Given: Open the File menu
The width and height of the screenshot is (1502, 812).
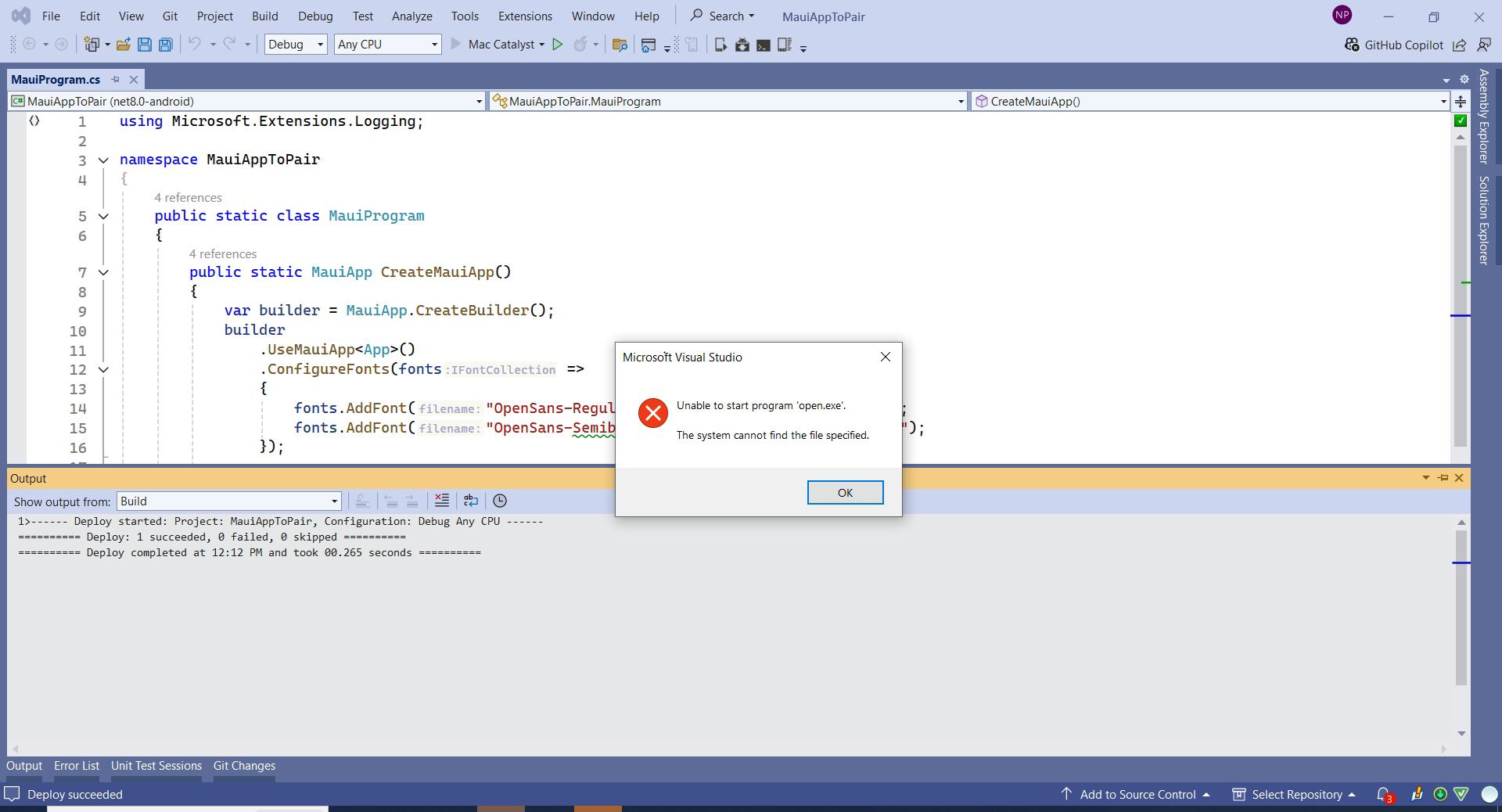Looking at the screenshot, I should pos(51,16).
